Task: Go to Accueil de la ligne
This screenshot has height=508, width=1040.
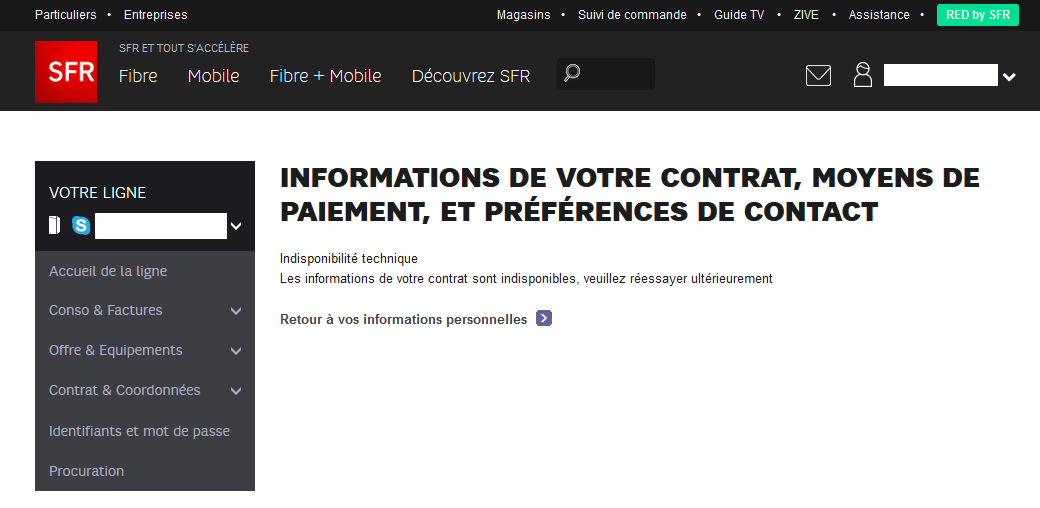Action: click(x=108, y=271)
